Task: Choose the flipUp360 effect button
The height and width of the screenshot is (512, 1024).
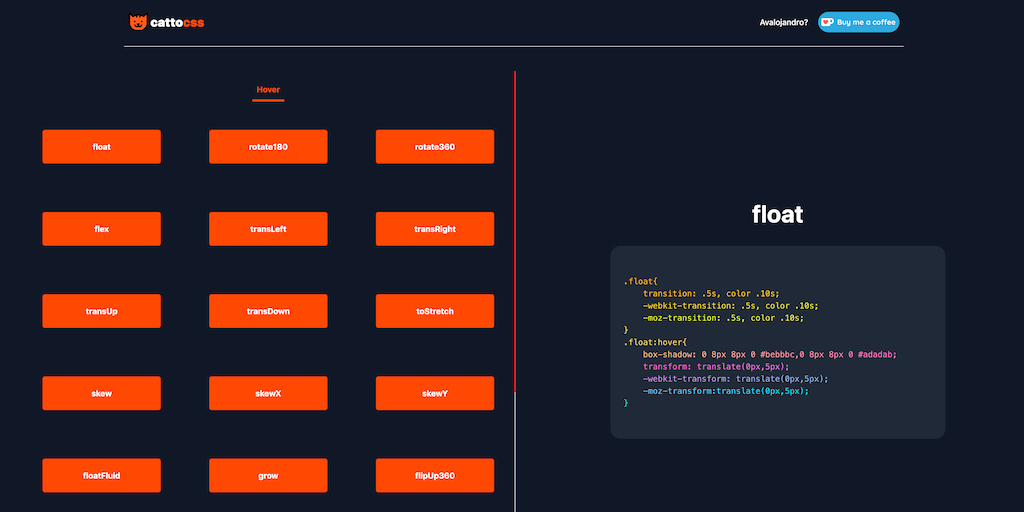Action: (435, 475)
